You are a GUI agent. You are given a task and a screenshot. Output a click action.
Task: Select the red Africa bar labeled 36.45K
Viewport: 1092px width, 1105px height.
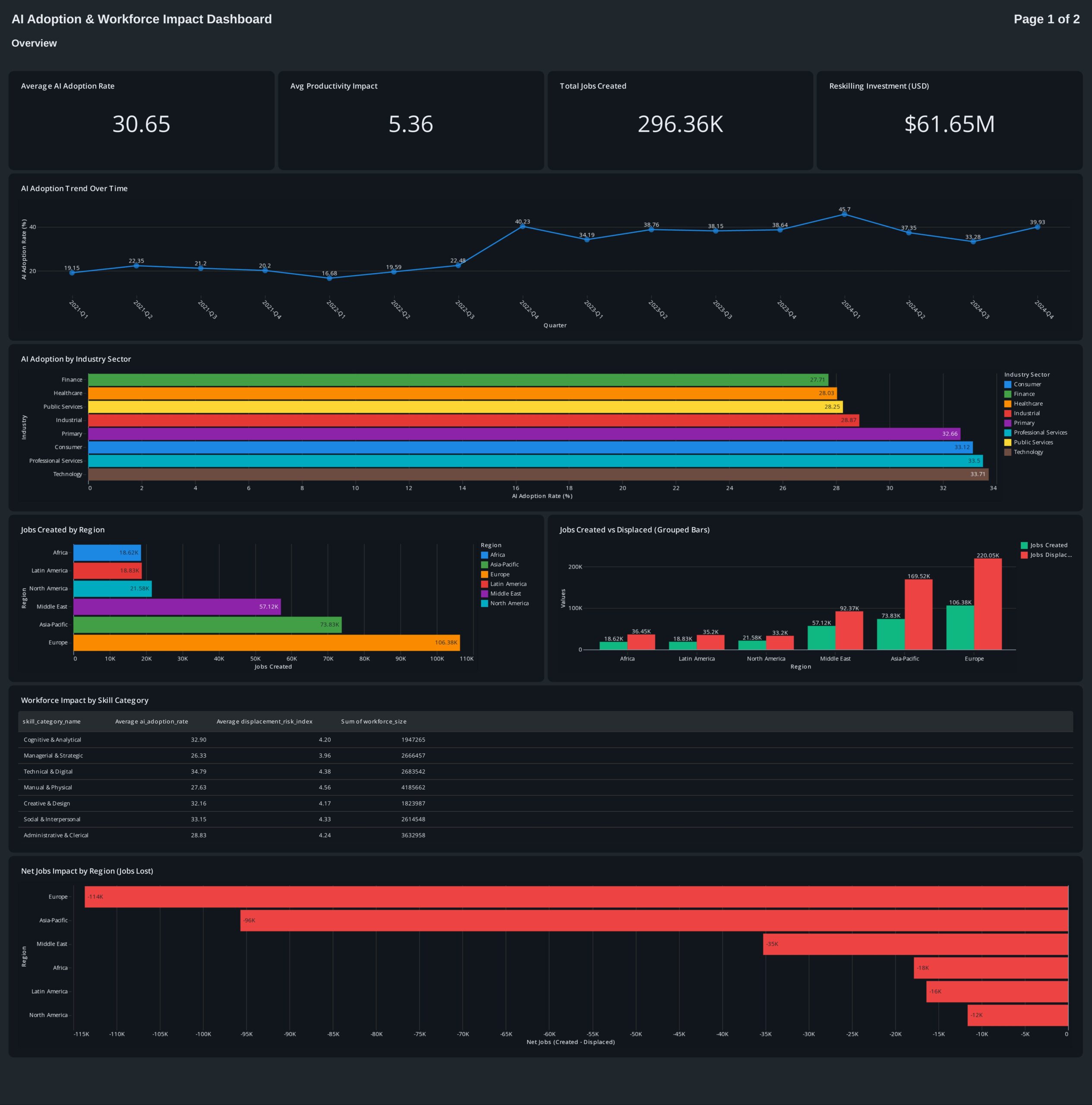tap(641, 642)
